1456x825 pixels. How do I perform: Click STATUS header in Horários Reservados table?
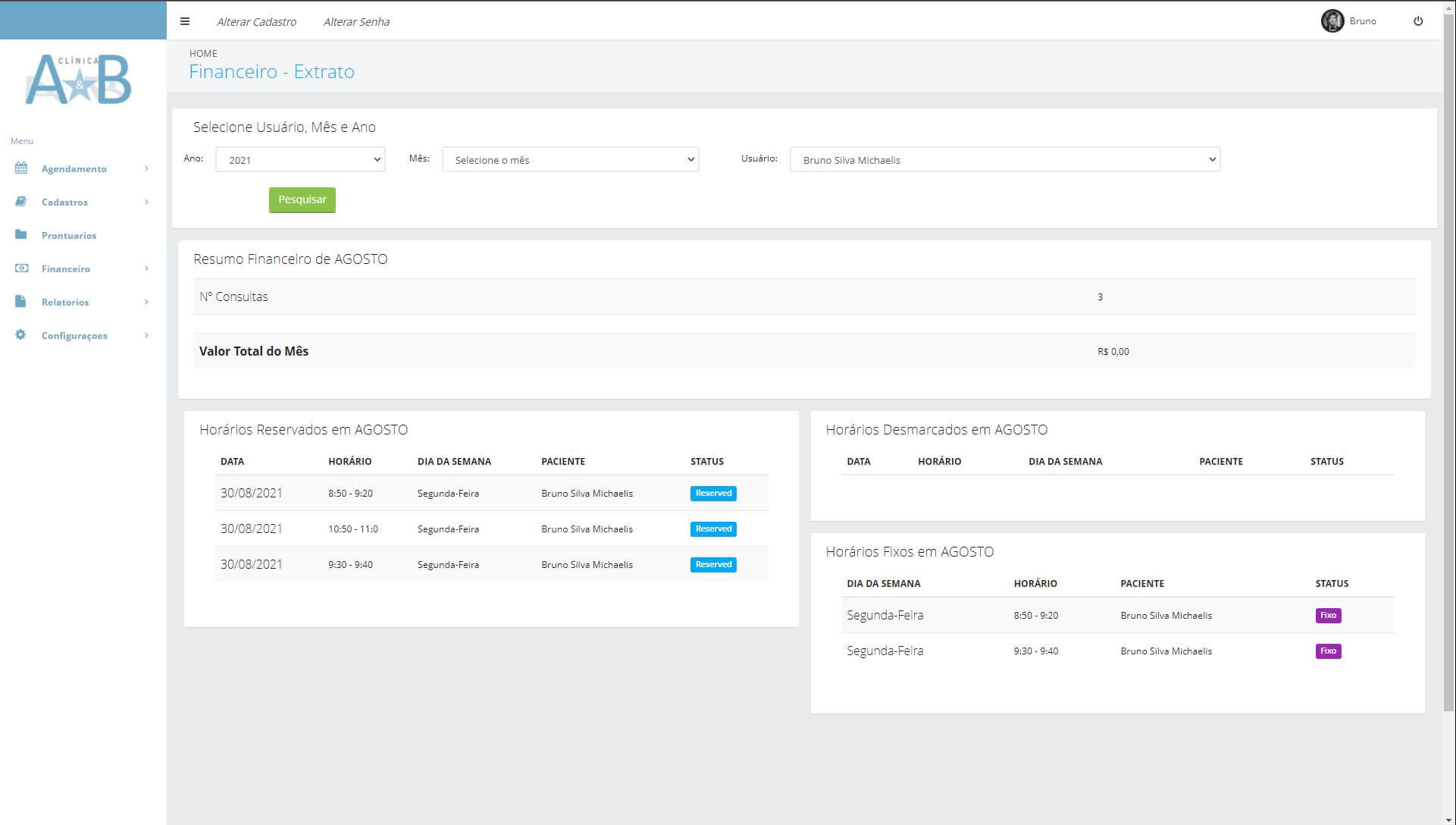[x=707, y=461]
